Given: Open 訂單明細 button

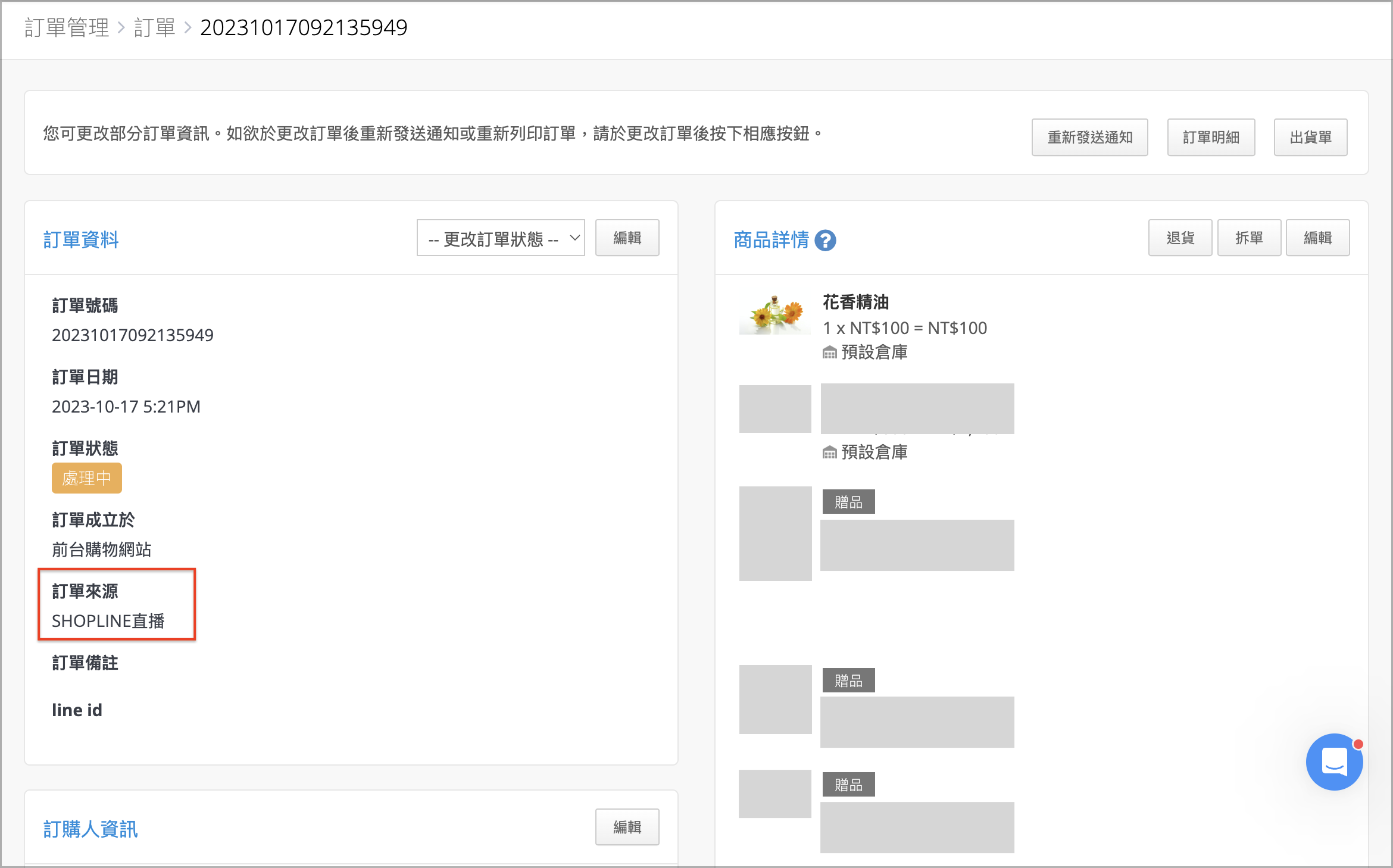Looking at the screenshot, I should (x=1211, y=138).
